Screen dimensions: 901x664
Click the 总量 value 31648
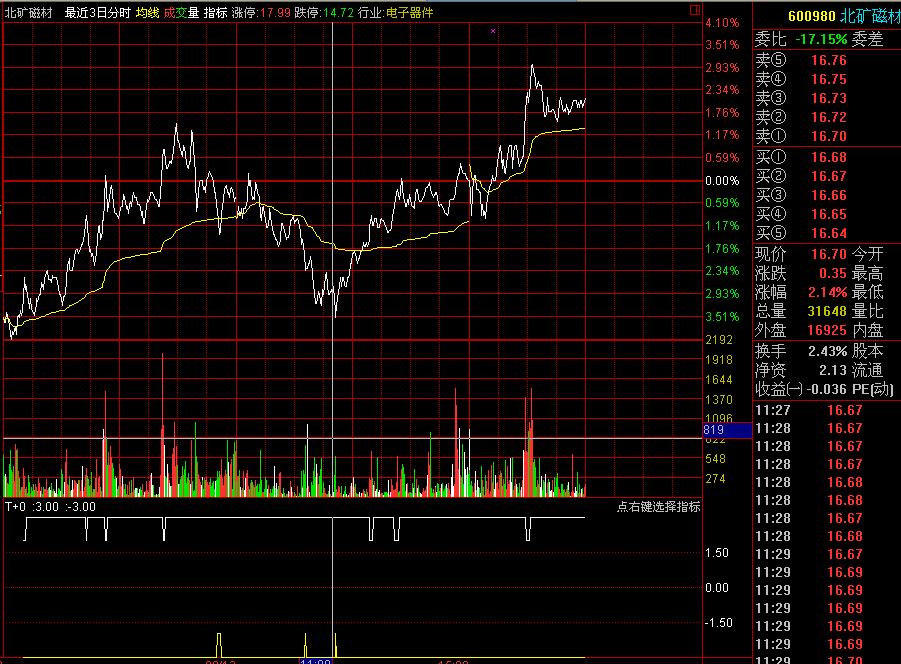pos(827,311)
